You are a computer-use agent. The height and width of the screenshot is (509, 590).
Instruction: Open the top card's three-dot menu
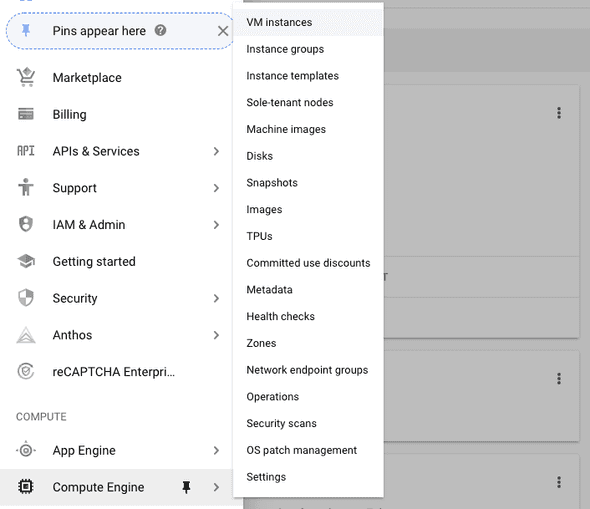[x=559, y=113]
